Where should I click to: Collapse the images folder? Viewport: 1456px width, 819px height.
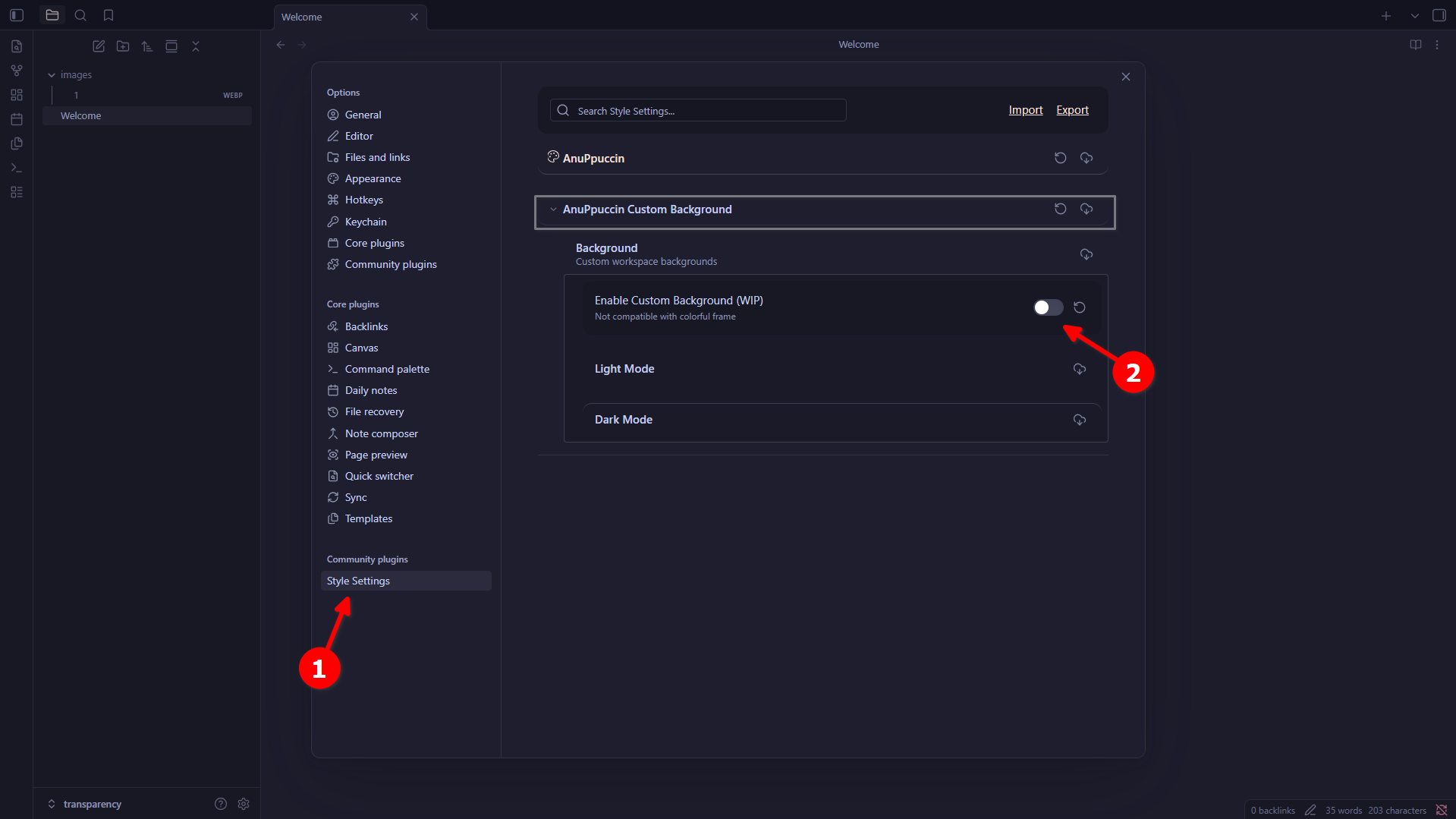pos(52,75)
